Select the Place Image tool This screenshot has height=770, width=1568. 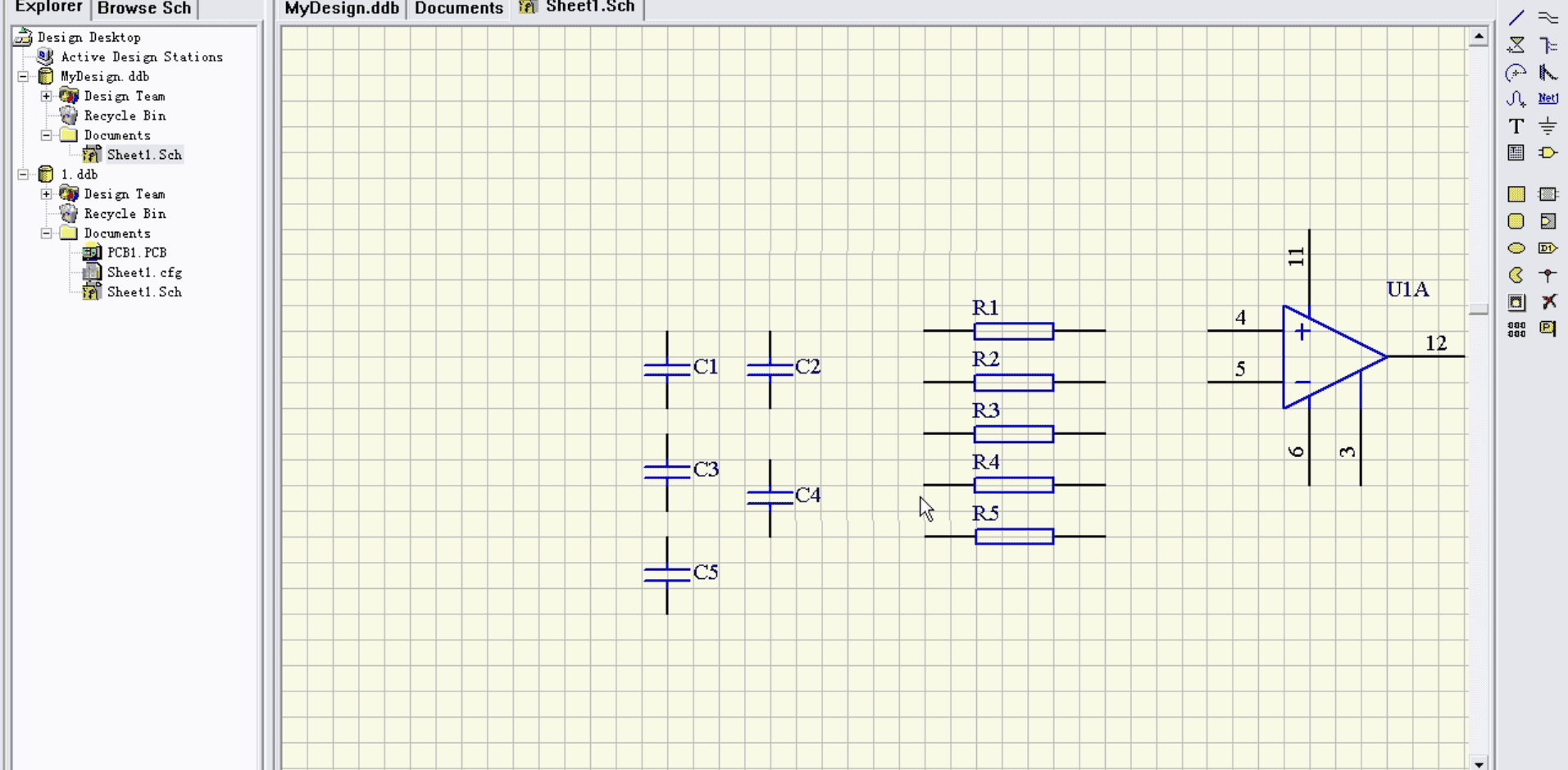tap(1516, 302)
